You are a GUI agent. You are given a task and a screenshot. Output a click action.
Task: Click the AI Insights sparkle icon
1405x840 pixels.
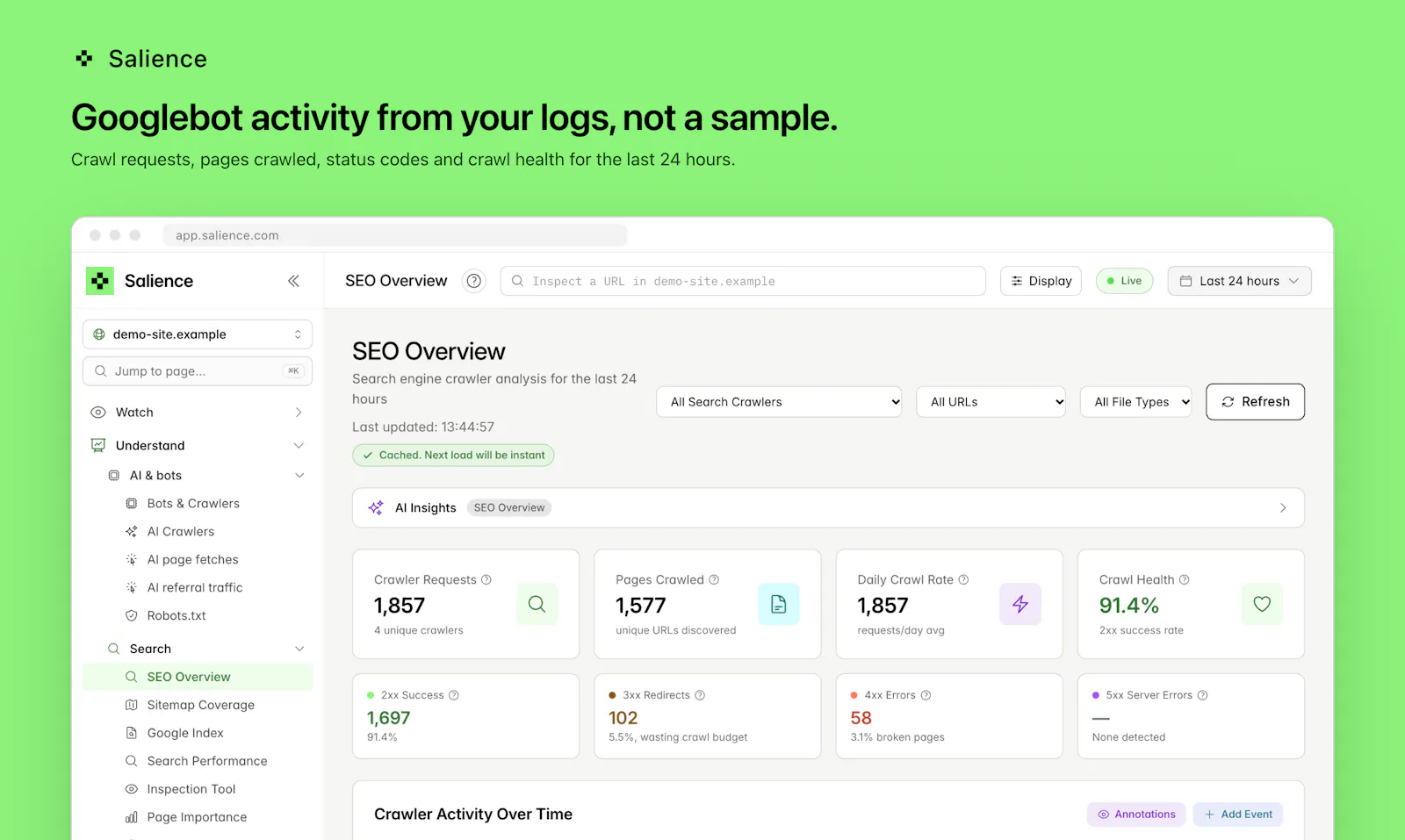(376, 507)
